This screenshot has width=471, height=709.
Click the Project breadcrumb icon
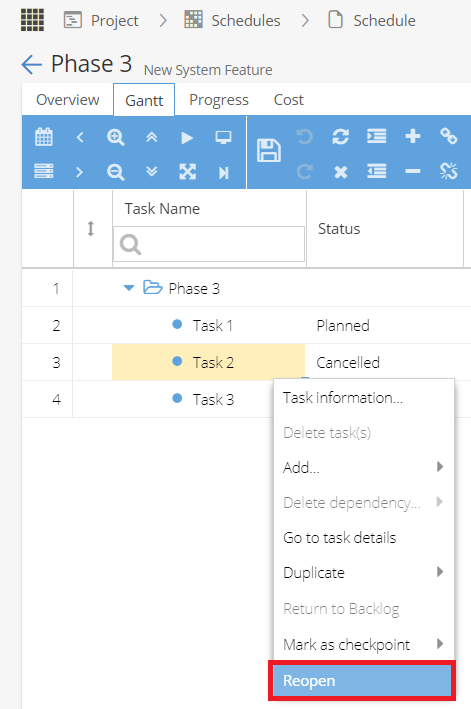point(73,20)
